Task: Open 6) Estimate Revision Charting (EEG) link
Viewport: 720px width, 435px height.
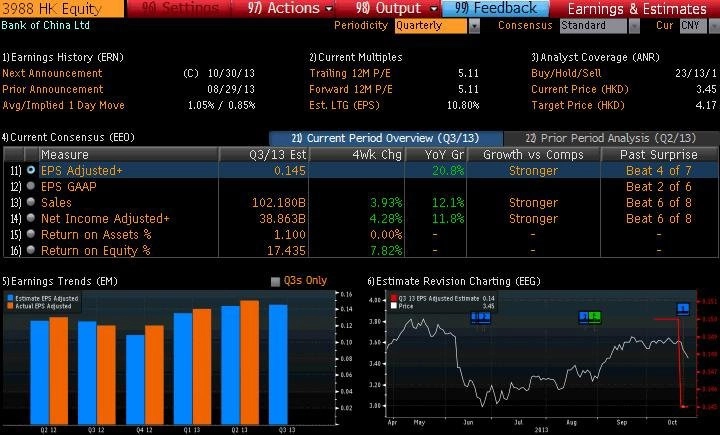Action: point(454,281)
